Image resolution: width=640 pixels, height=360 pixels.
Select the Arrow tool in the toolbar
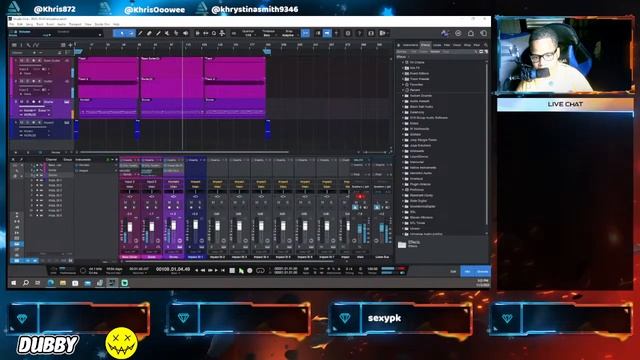pos(122,33)
